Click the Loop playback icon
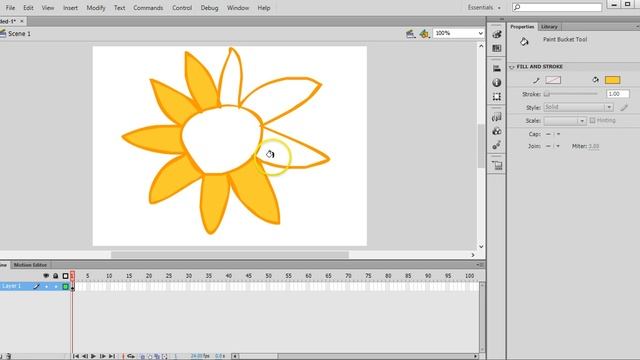Viewport: 640px width, 360px height. click(131, 356)
